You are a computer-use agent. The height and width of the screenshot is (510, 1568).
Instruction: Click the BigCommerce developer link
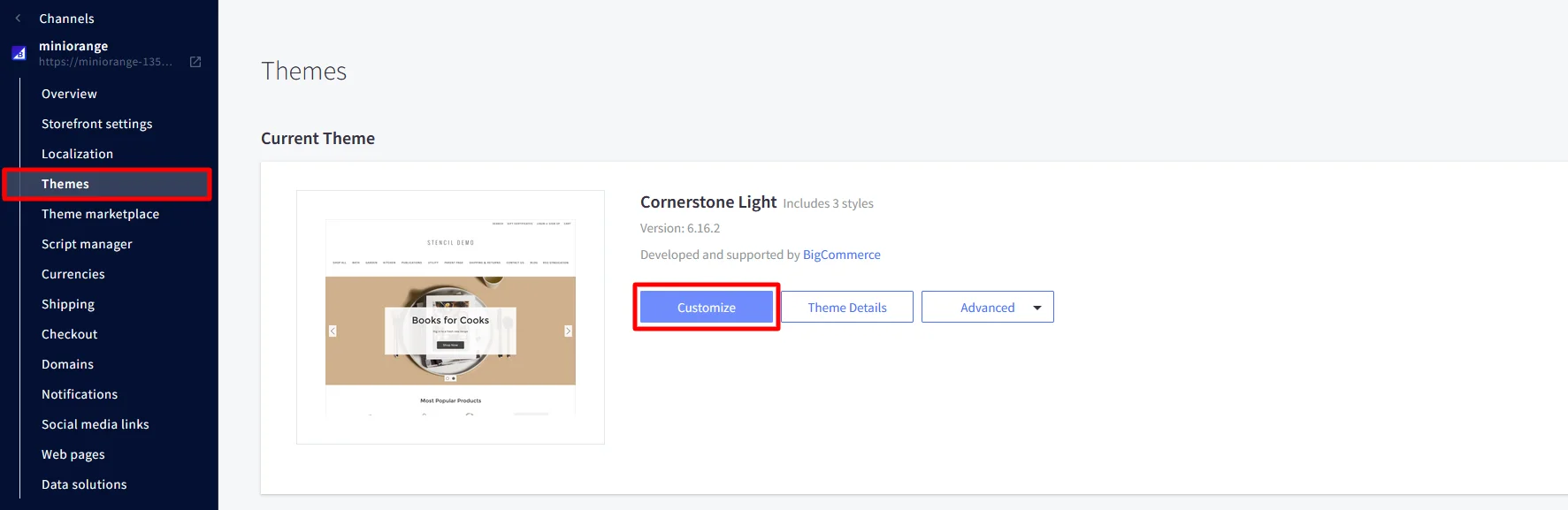pyautogui.click(x=841, y=255)
